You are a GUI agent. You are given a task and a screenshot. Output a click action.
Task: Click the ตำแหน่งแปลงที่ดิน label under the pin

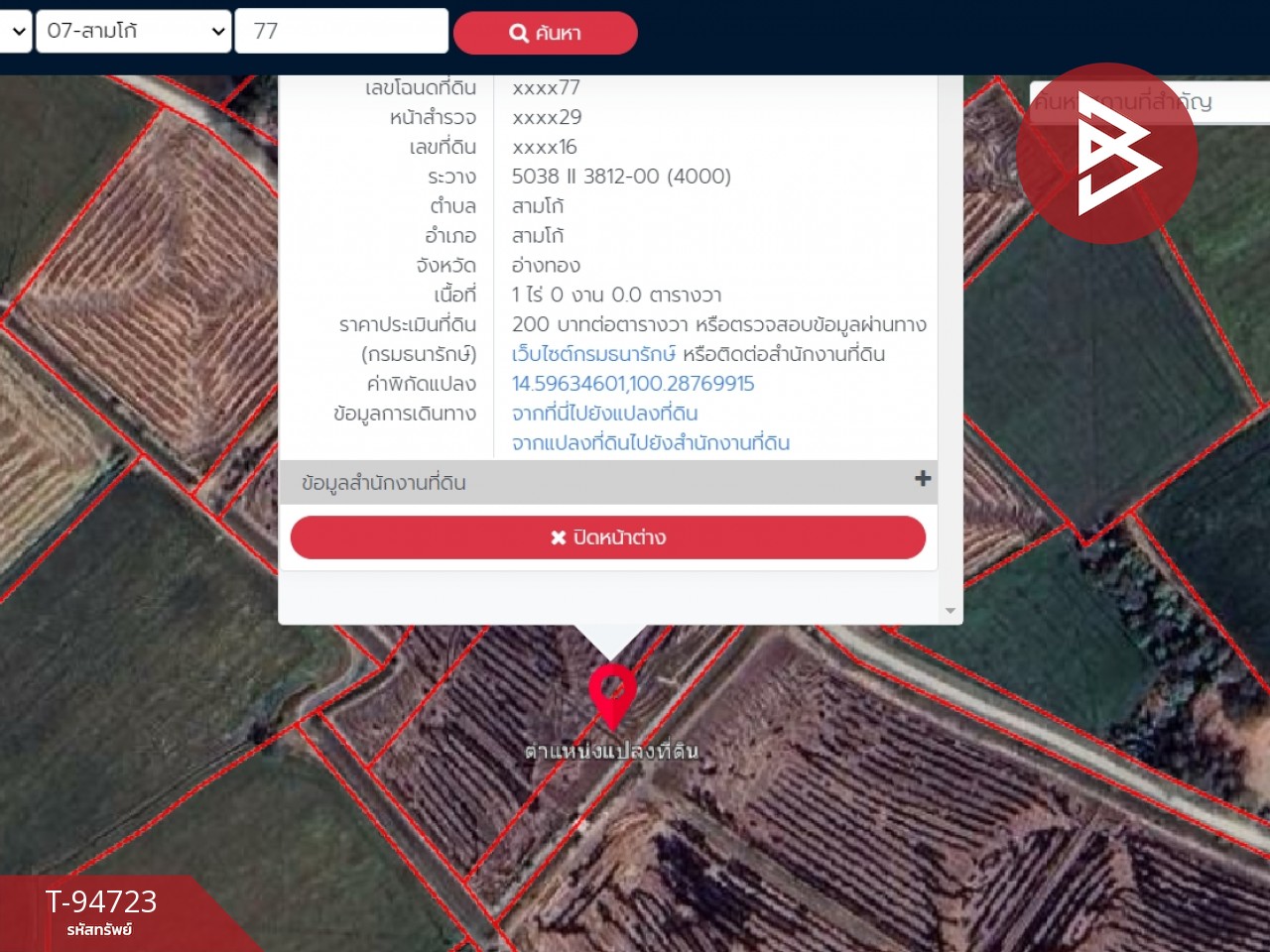(x=611, y=751)
